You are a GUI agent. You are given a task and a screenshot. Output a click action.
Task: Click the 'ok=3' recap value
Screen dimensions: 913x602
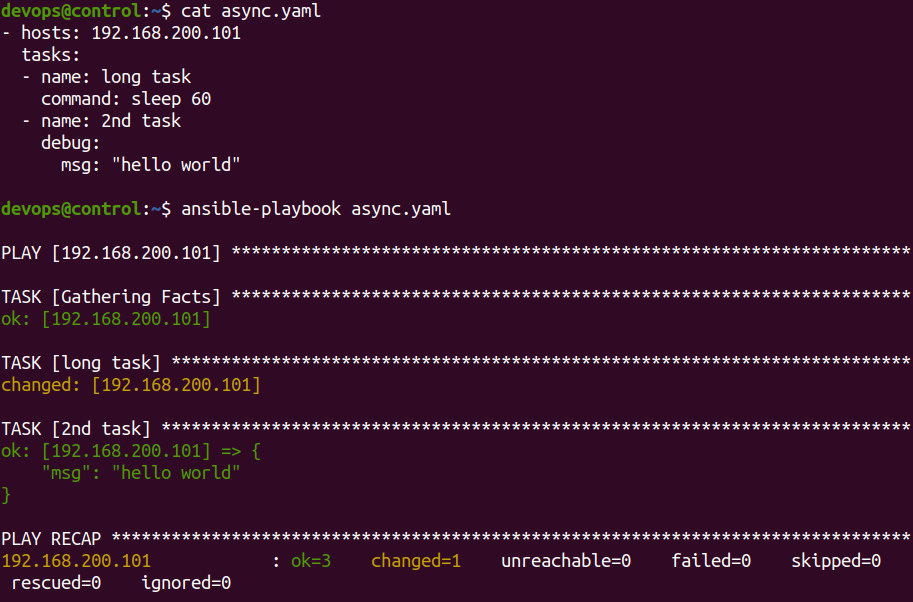(311, 561)
